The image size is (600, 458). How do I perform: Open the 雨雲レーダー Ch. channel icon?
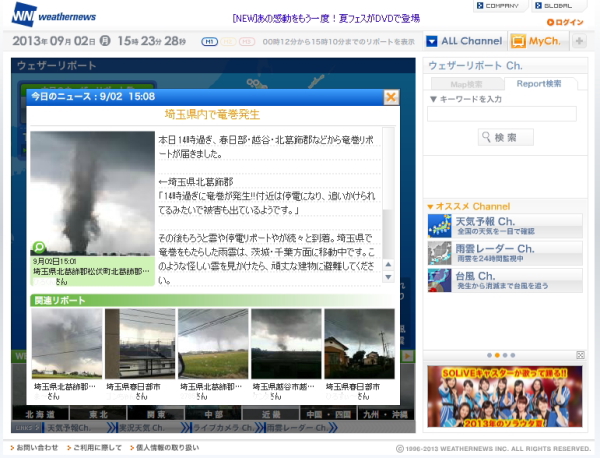[x=440, y=253]
